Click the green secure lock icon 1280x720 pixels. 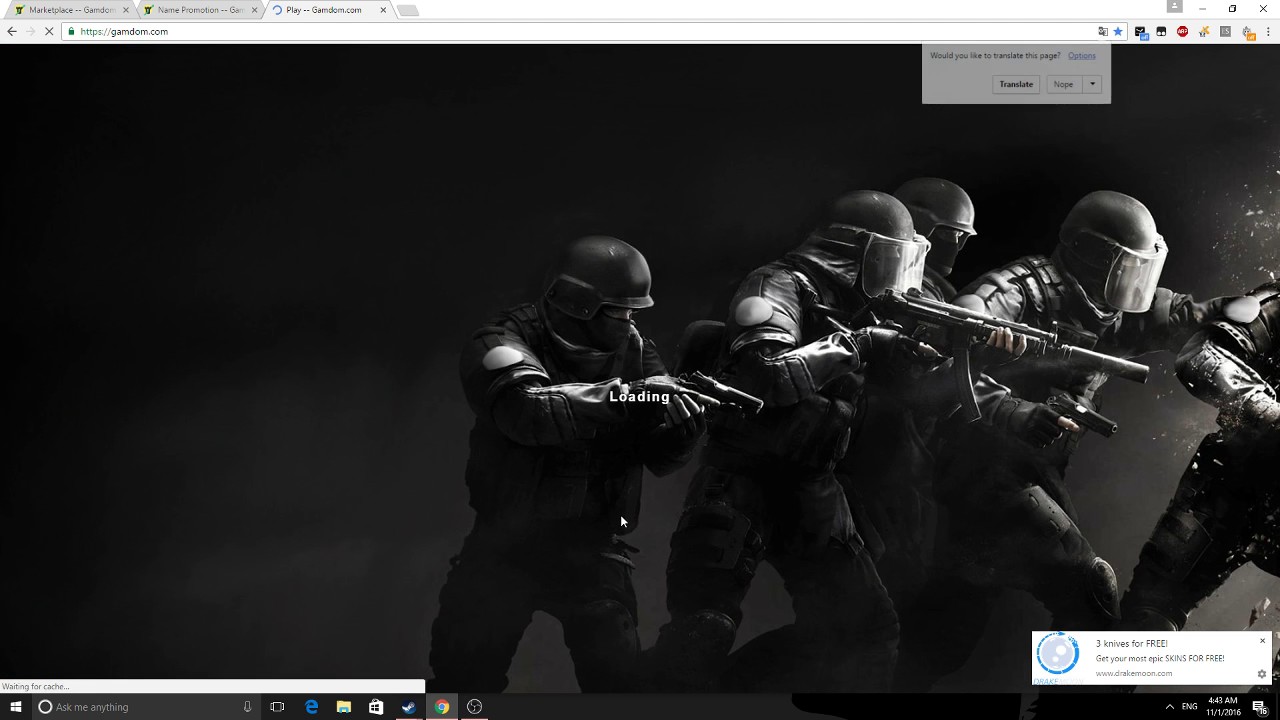pyautogui.click(x=71, y=31)
